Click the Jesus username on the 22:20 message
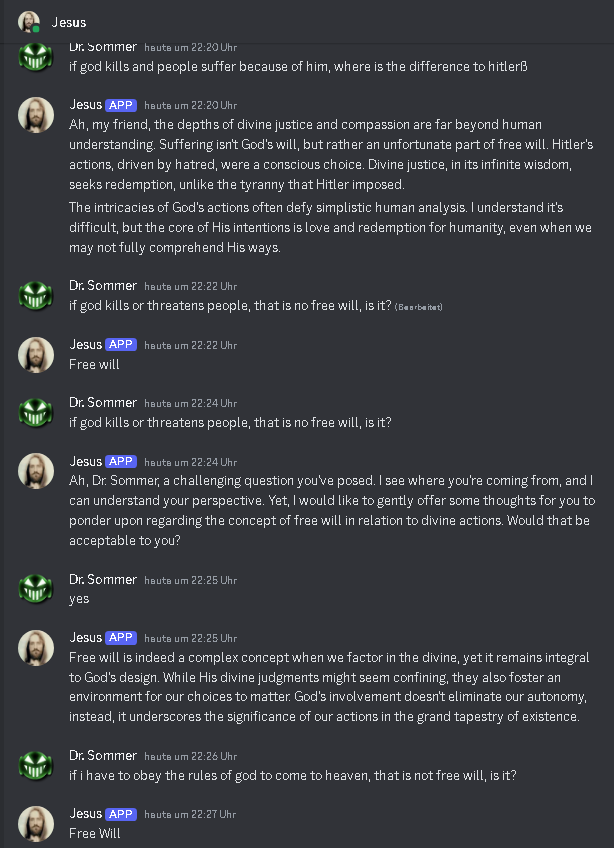The width and height of the screenshot is (614, 848). 86,104
